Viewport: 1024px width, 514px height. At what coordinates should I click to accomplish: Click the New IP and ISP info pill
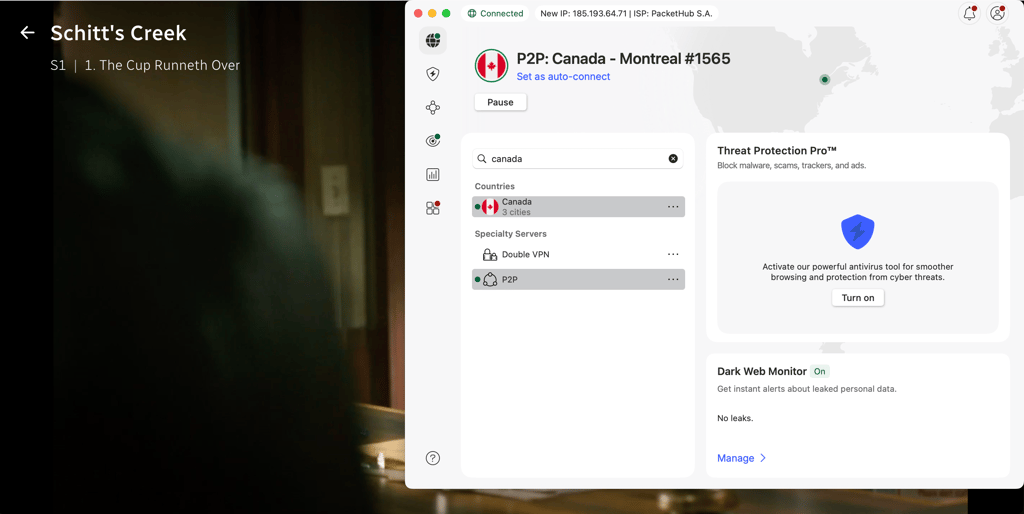point(627,13)
